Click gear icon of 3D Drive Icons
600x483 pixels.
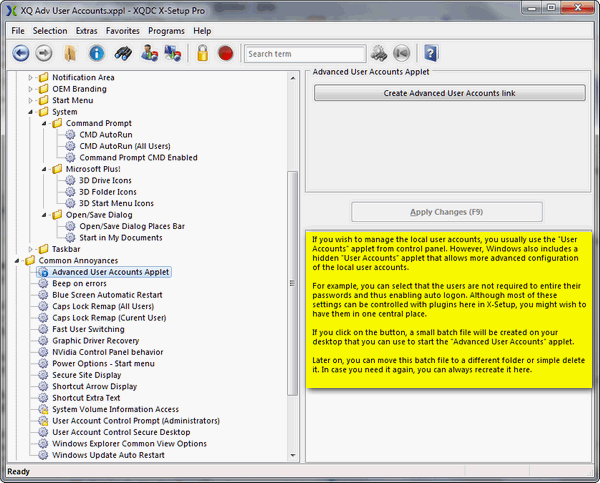[70, 180]
